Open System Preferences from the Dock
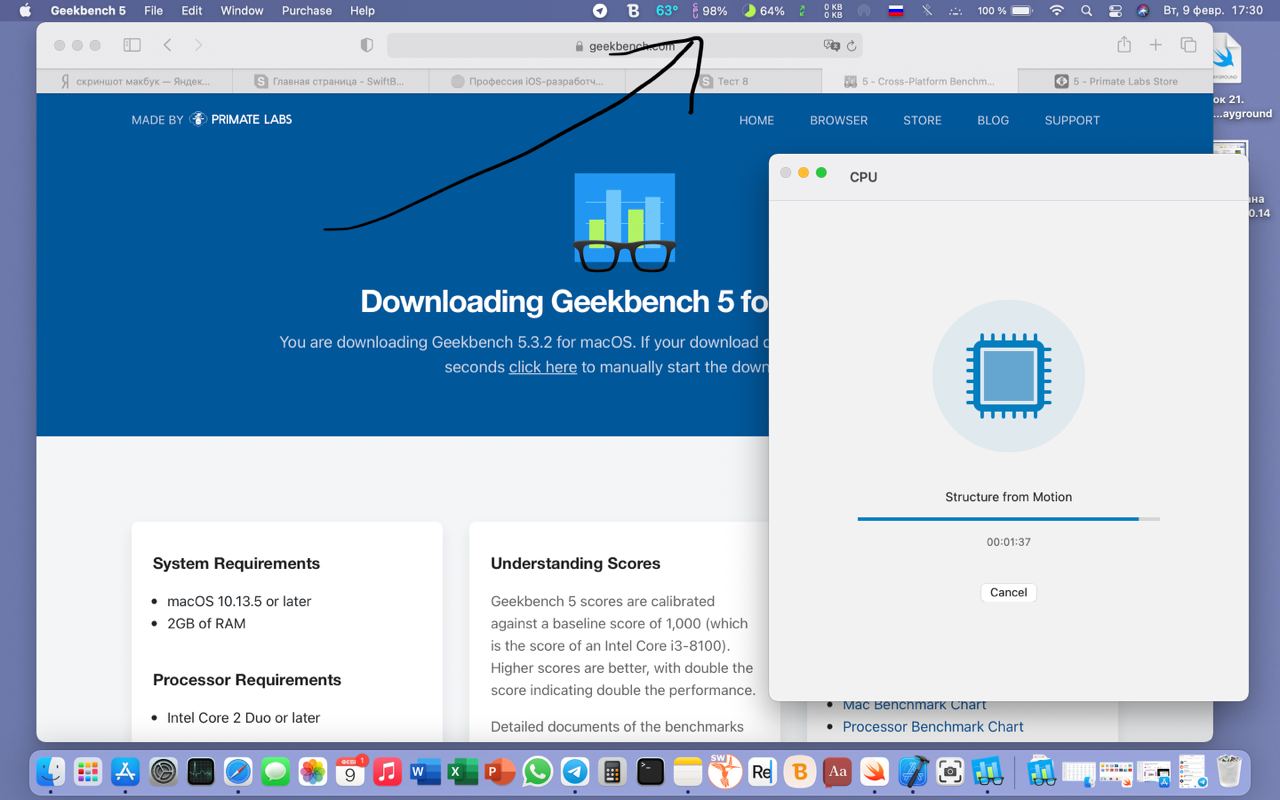The height and width of the screenshot is (800, 1280). coord(163,771)
